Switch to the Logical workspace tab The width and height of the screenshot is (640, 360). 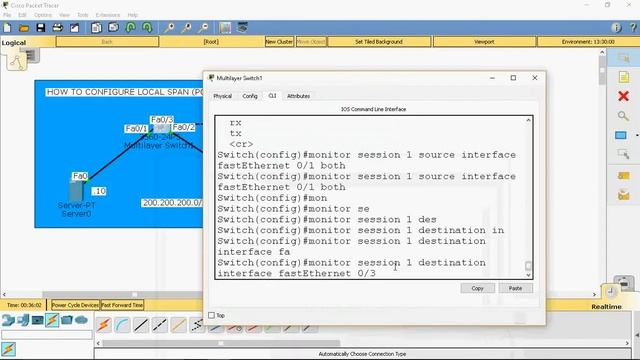14,43
